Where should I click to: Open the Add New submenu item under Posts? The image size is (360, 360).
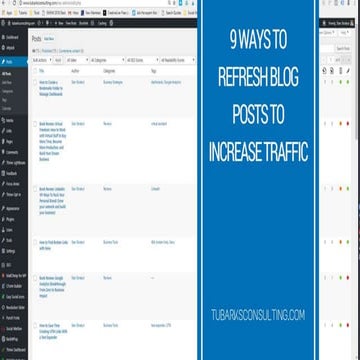point(7,83)
